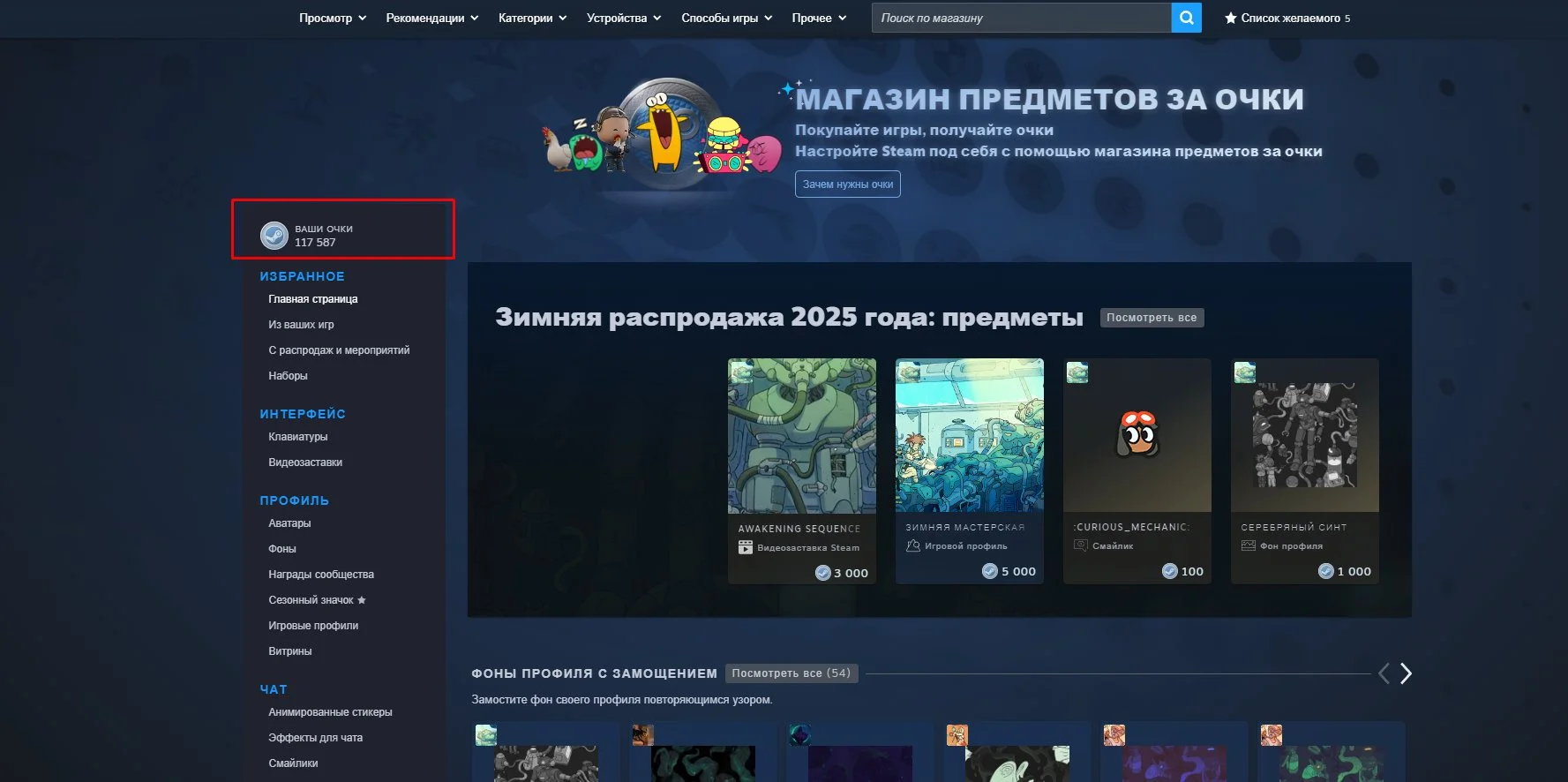This screenshot has height=782, width=1568.
Task: Click the ФОНЫ ПРОФИЛЯ С ЗАМОЩЕНИЕМ heading
Action: click(x=594, y=673)
